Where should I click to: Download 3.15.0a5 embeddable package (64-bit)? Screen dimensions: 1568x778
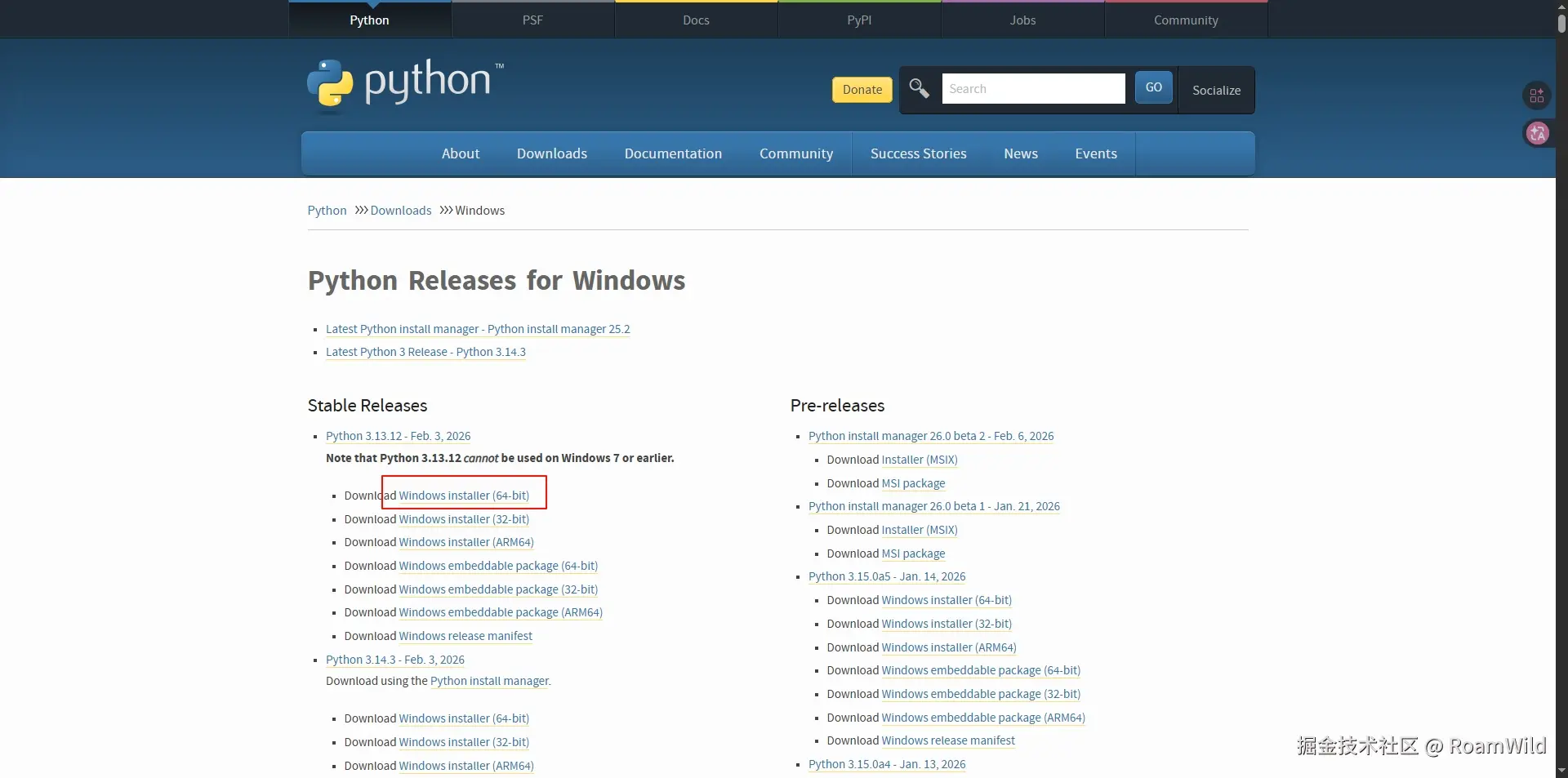coord(981,670)
